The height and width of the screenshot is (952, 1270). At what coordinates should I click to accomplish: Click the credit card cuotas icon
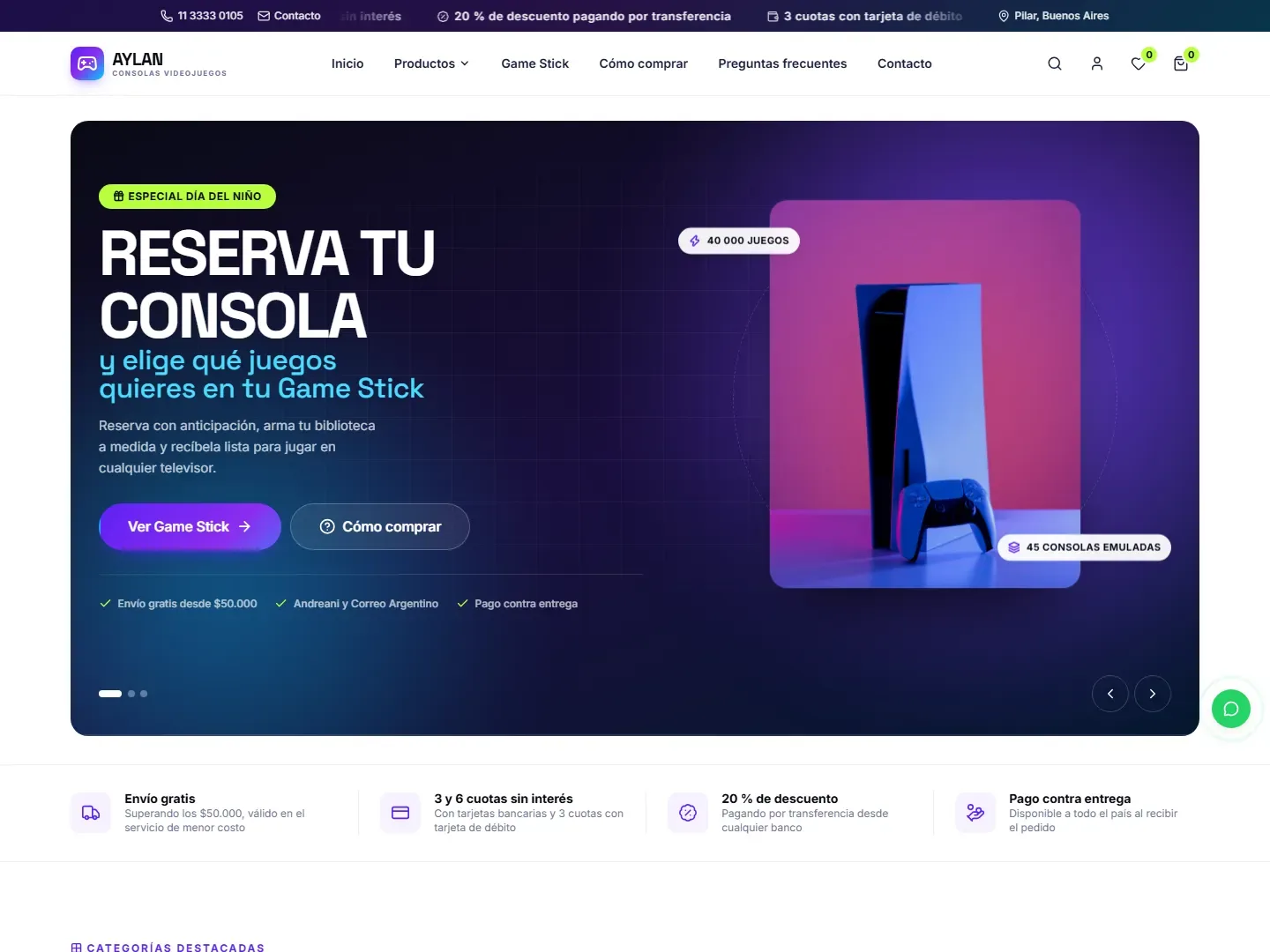(x=400, y=813)
